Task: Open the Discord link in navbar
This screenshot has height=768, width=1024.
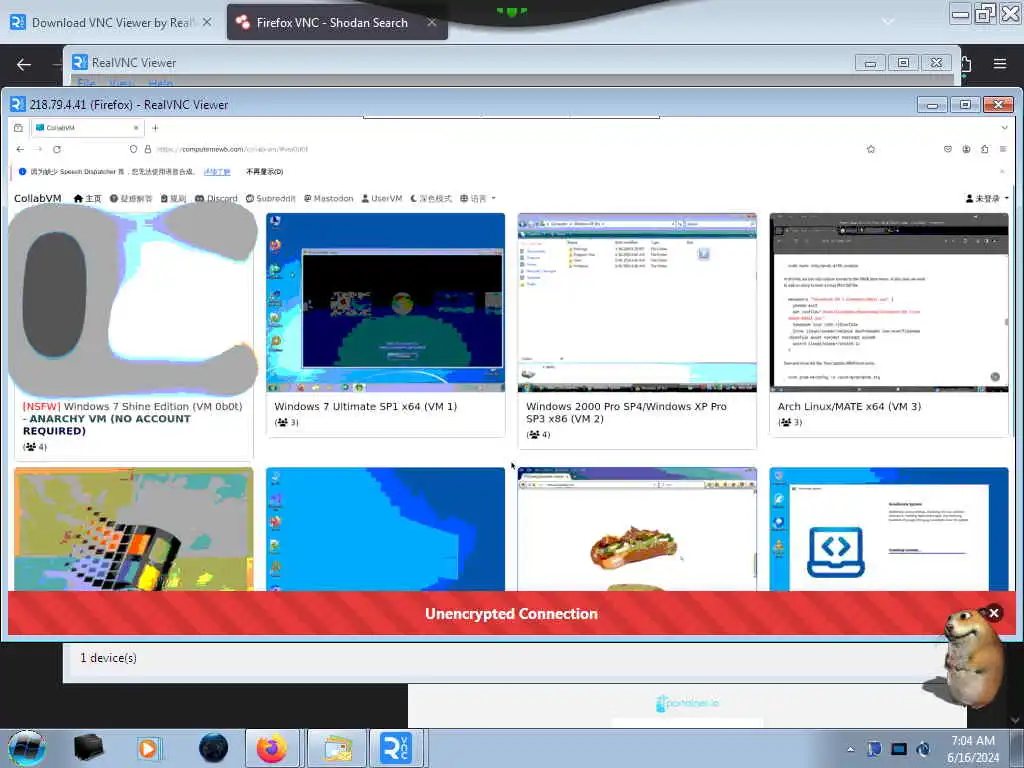Action: pyautogui.click(x=216, y=199)
